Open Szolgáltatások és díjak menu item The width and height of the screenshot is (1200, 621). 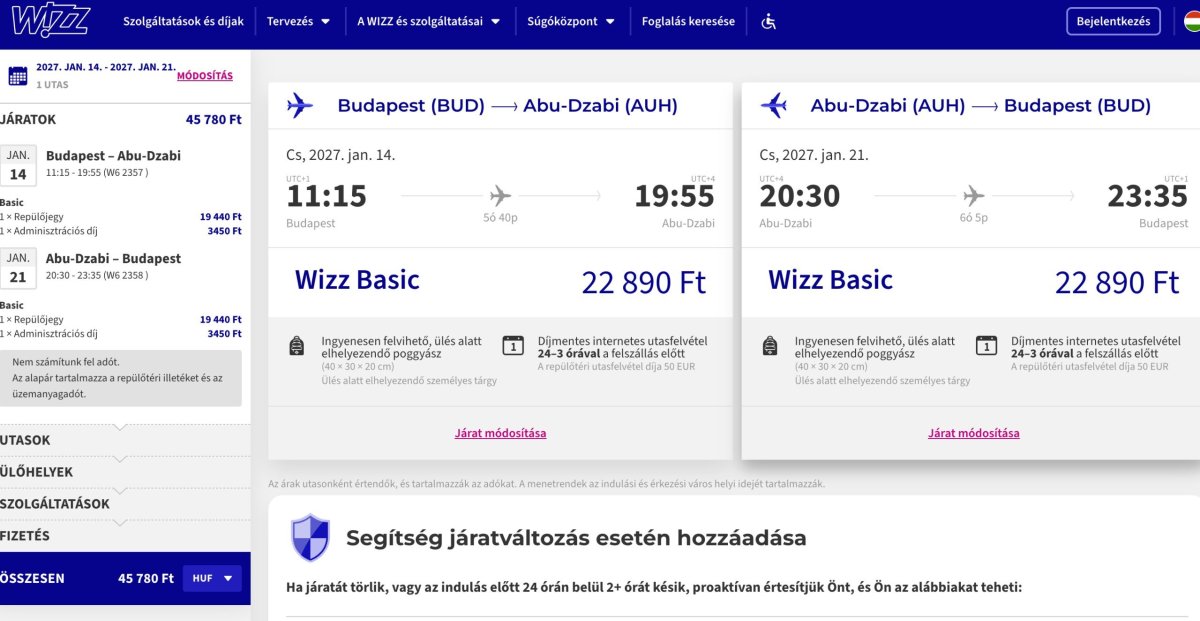click(183, 21)
